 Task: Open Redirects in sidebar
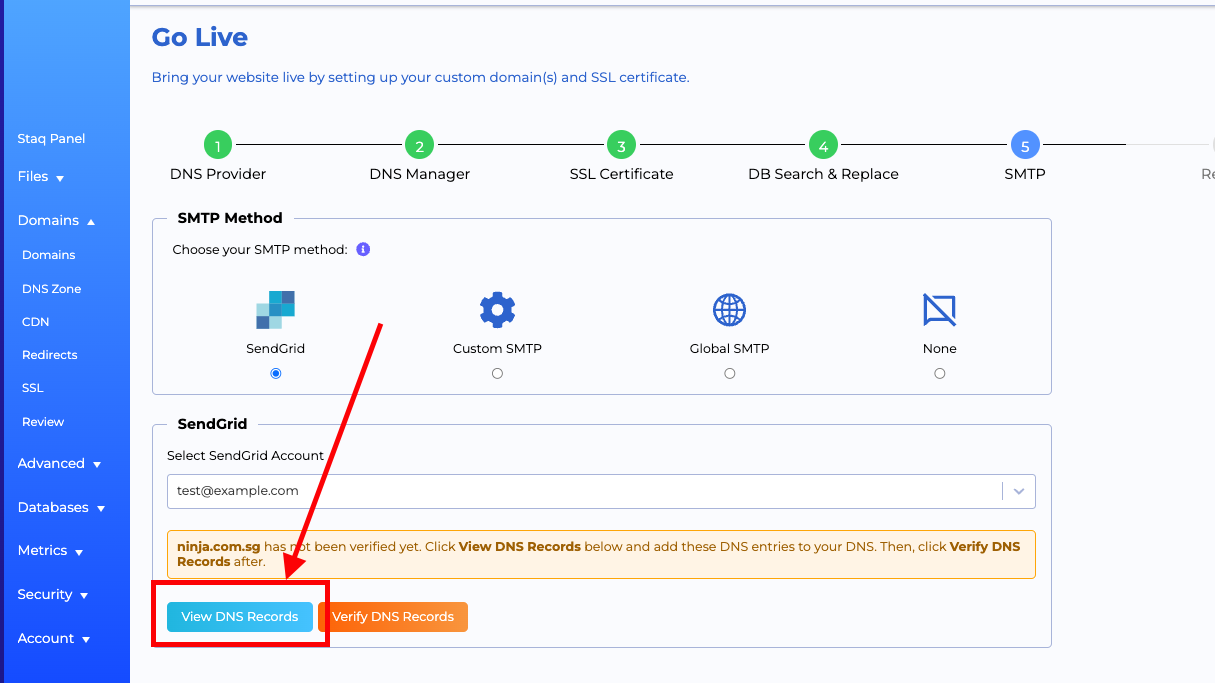point(50,355)
